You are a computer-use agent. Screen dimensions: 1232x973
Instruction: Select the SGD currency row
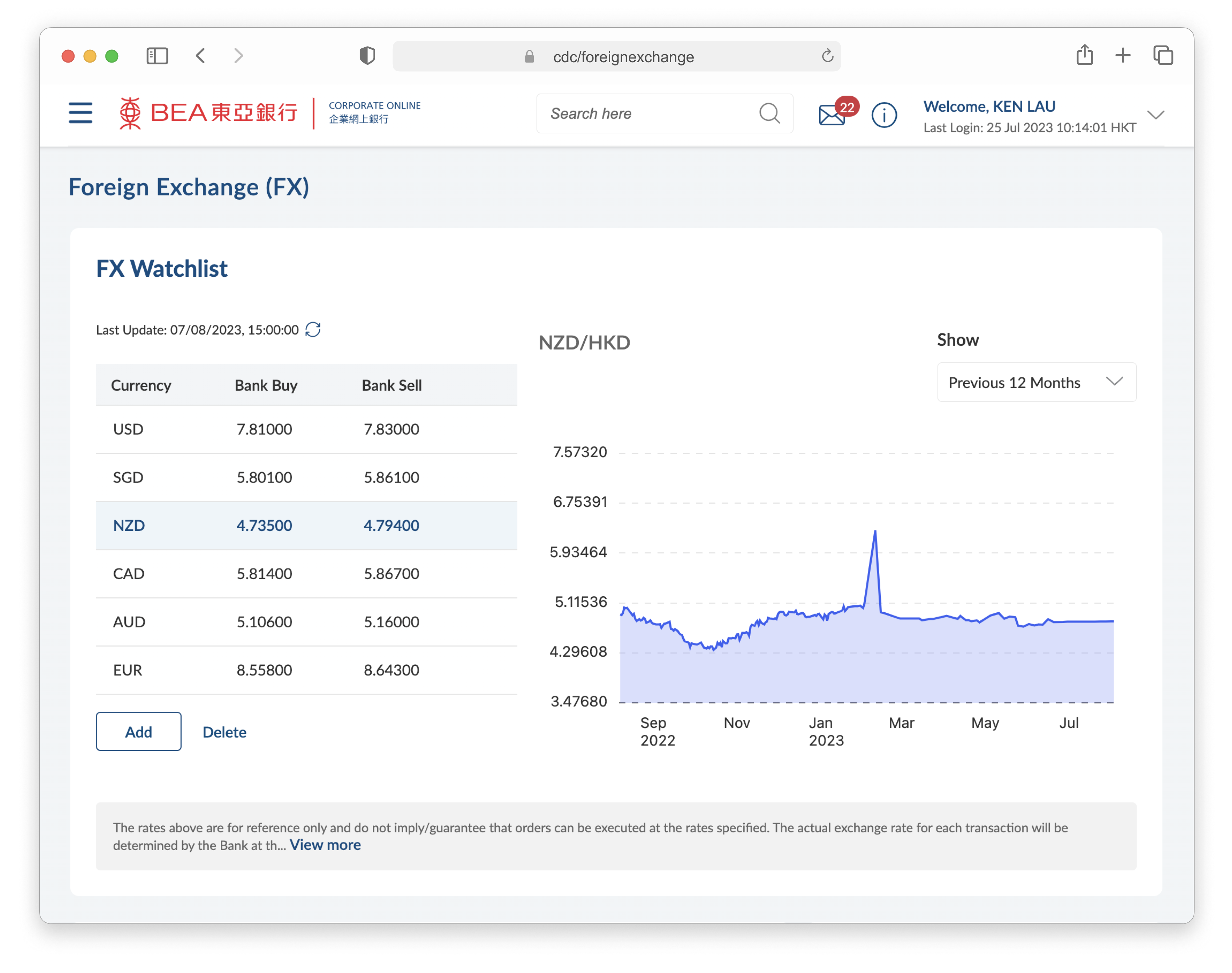pos(307,477)
